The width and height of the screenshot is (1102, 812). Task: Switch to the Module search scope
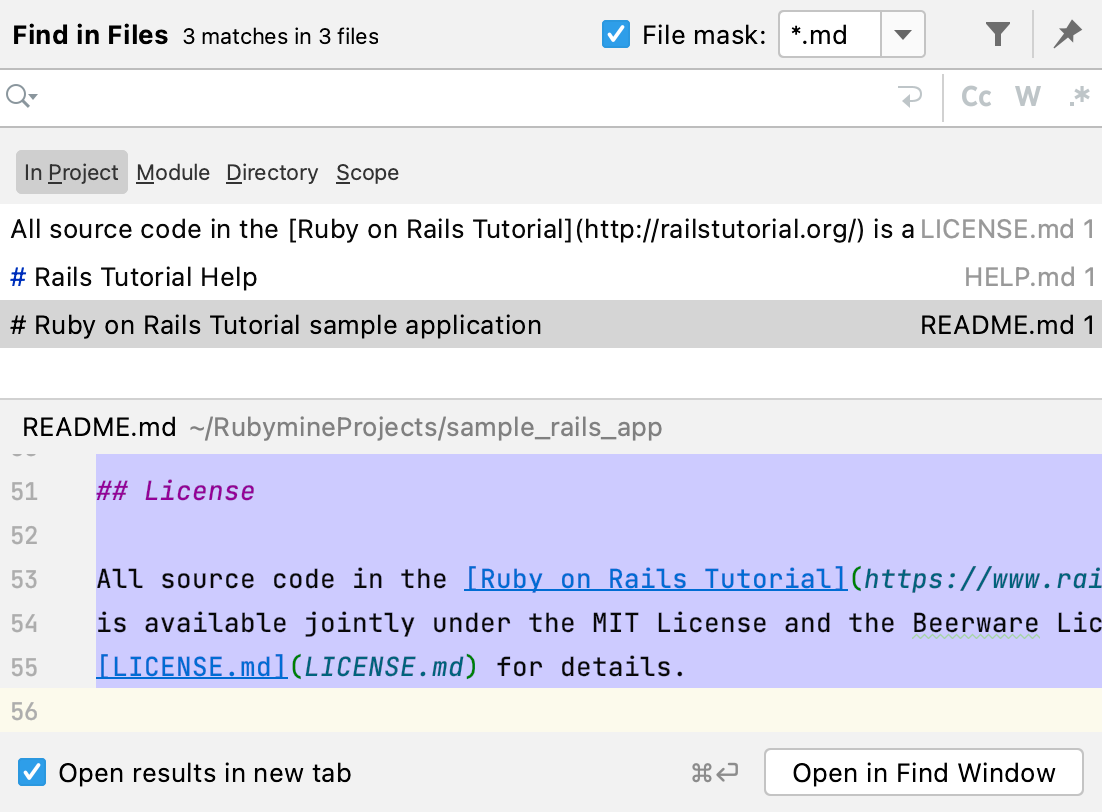tap(172, 172)
